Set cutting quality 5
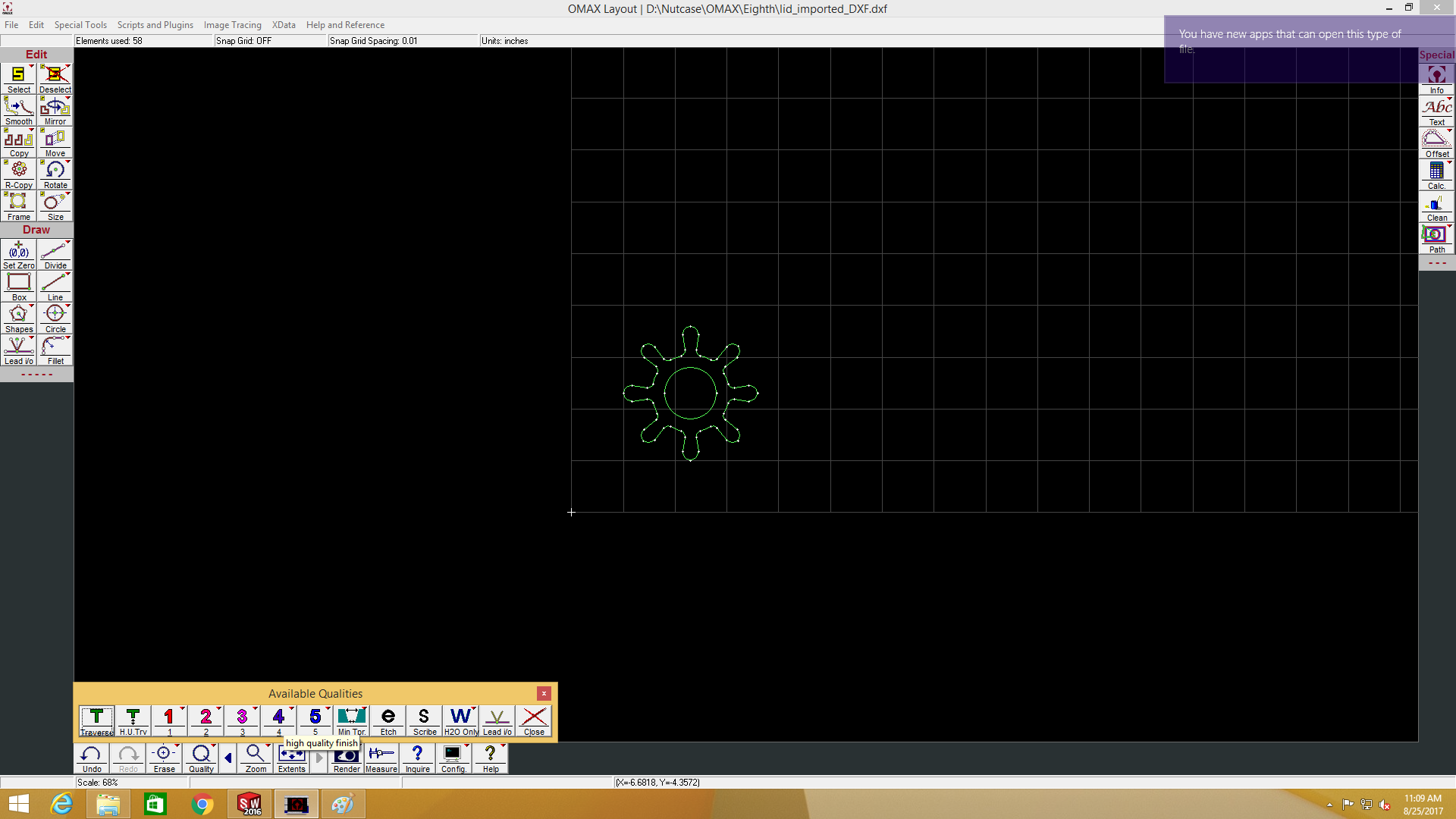 (315, 721)
